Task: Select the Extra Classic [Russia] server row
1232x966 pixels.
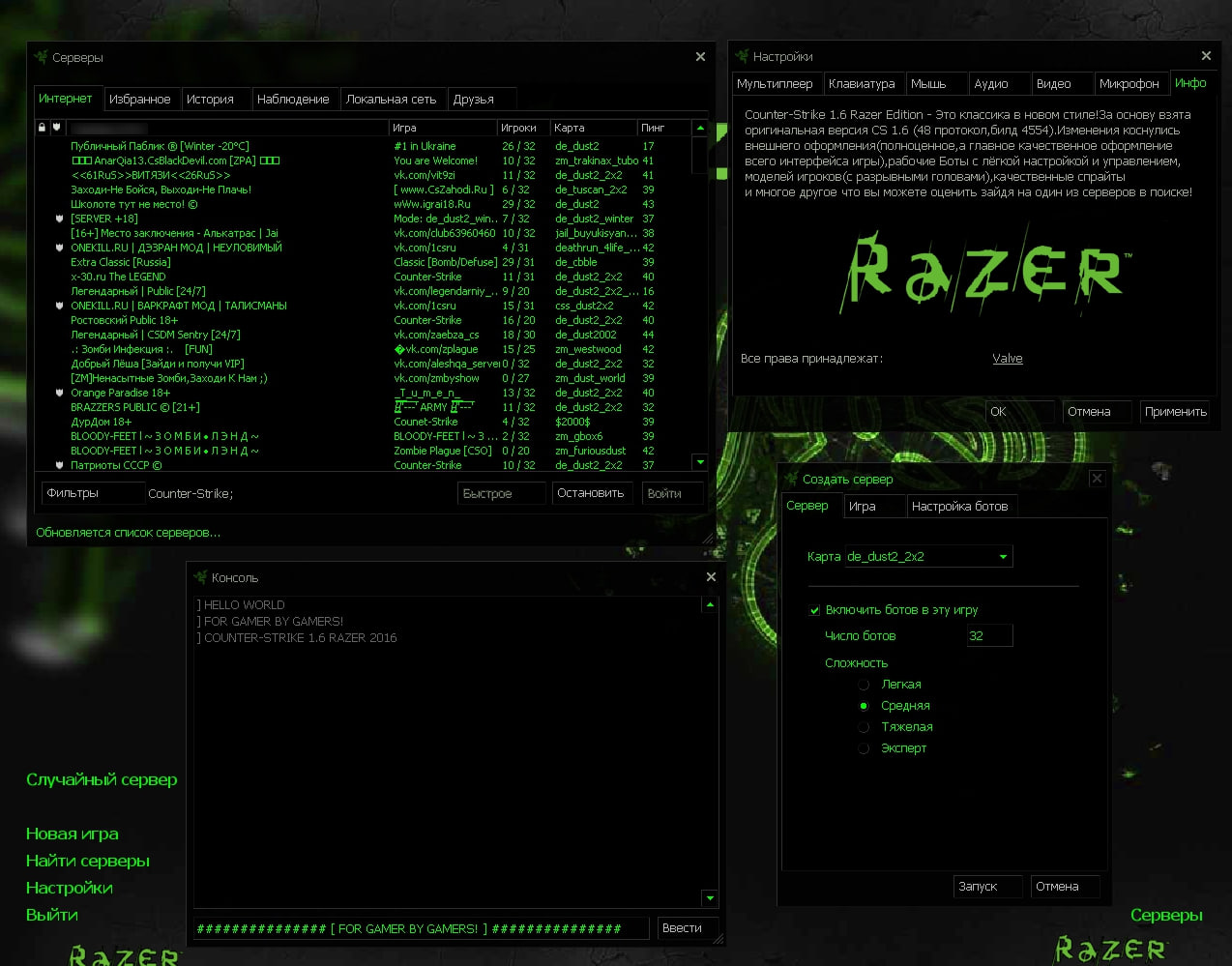Action: point(364,262)
